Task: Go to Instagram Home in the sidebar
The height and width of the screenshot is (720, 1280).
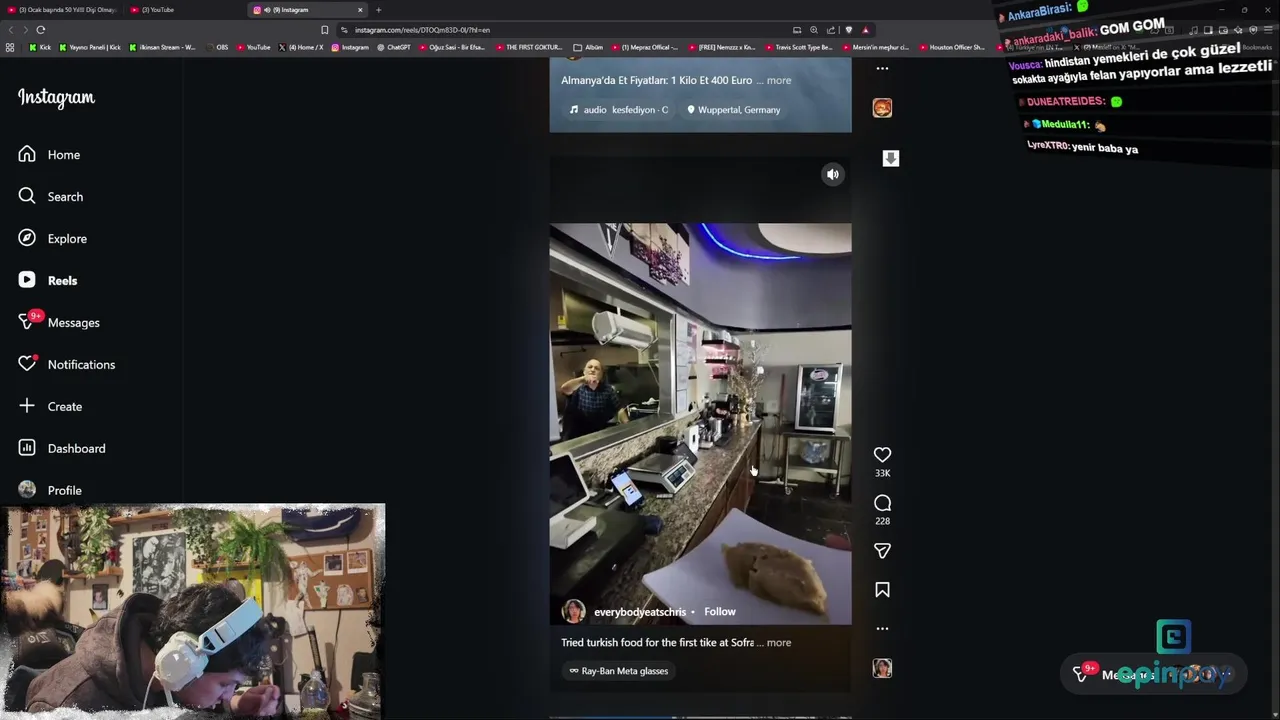Action: (49, 155)
